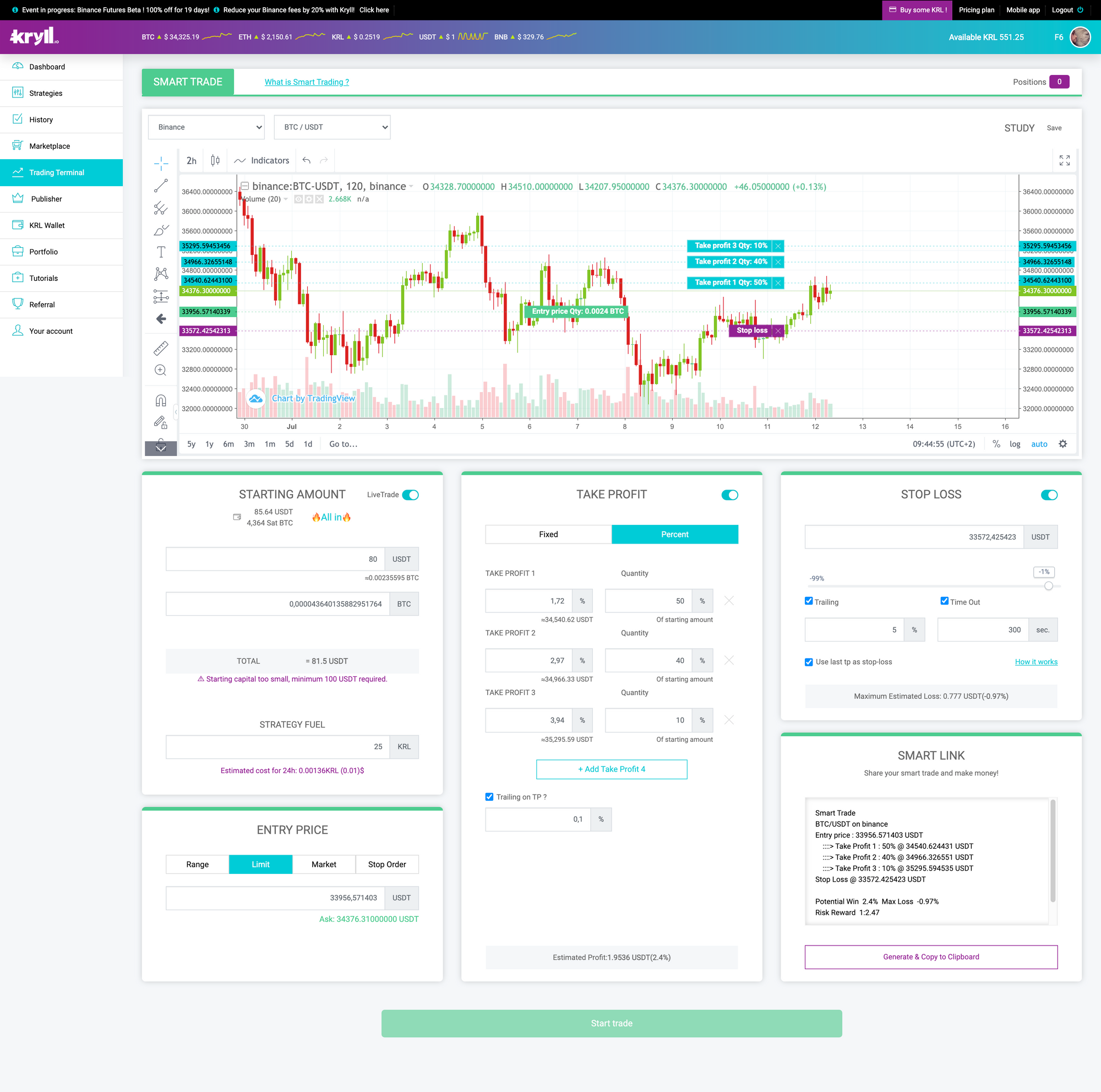Open chart settings gear icon
The image size is (1101, 1092).
tap(1062, 444)
